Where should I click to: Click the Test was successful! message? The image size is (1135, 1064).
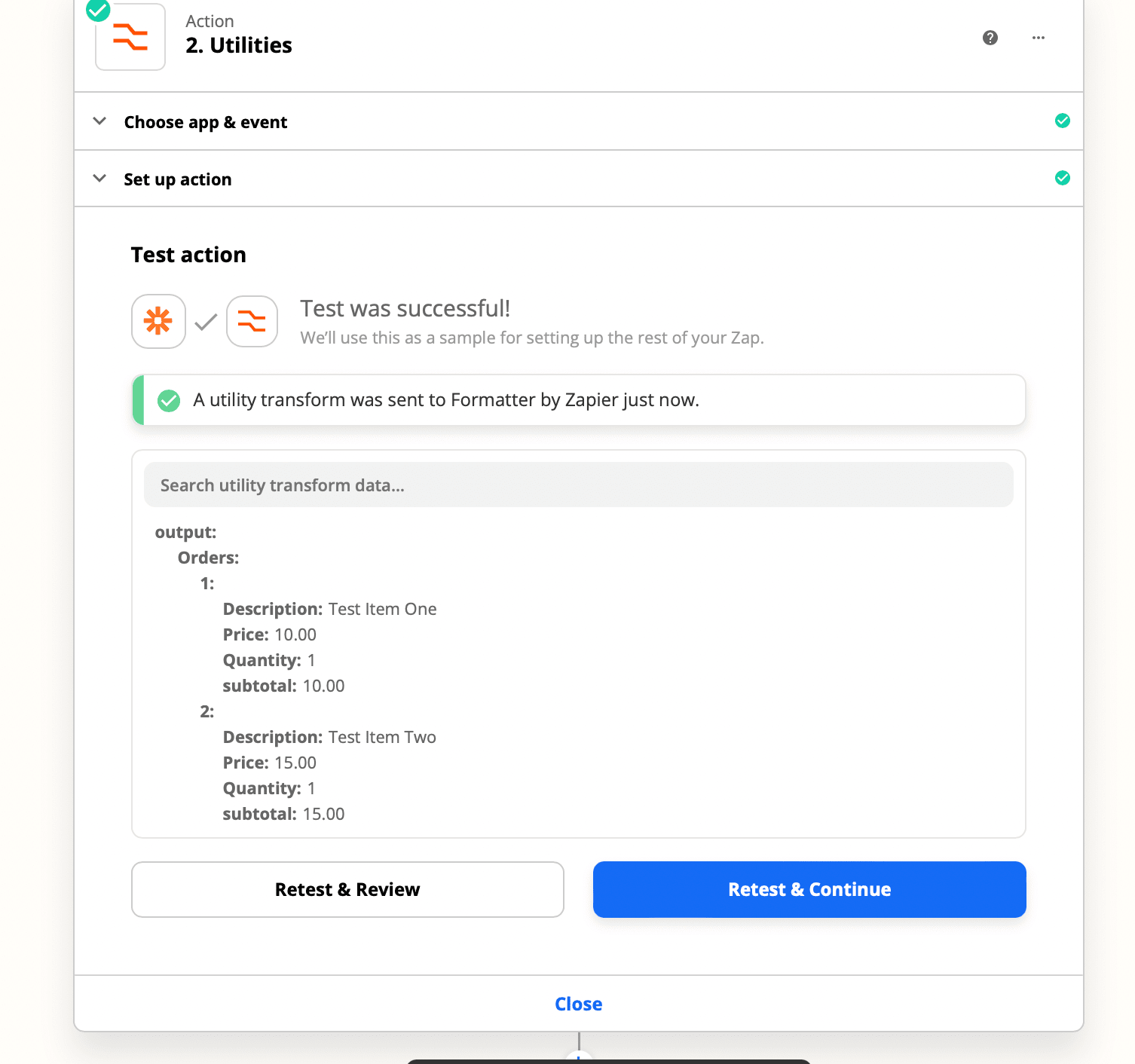[x=405, y=308]
